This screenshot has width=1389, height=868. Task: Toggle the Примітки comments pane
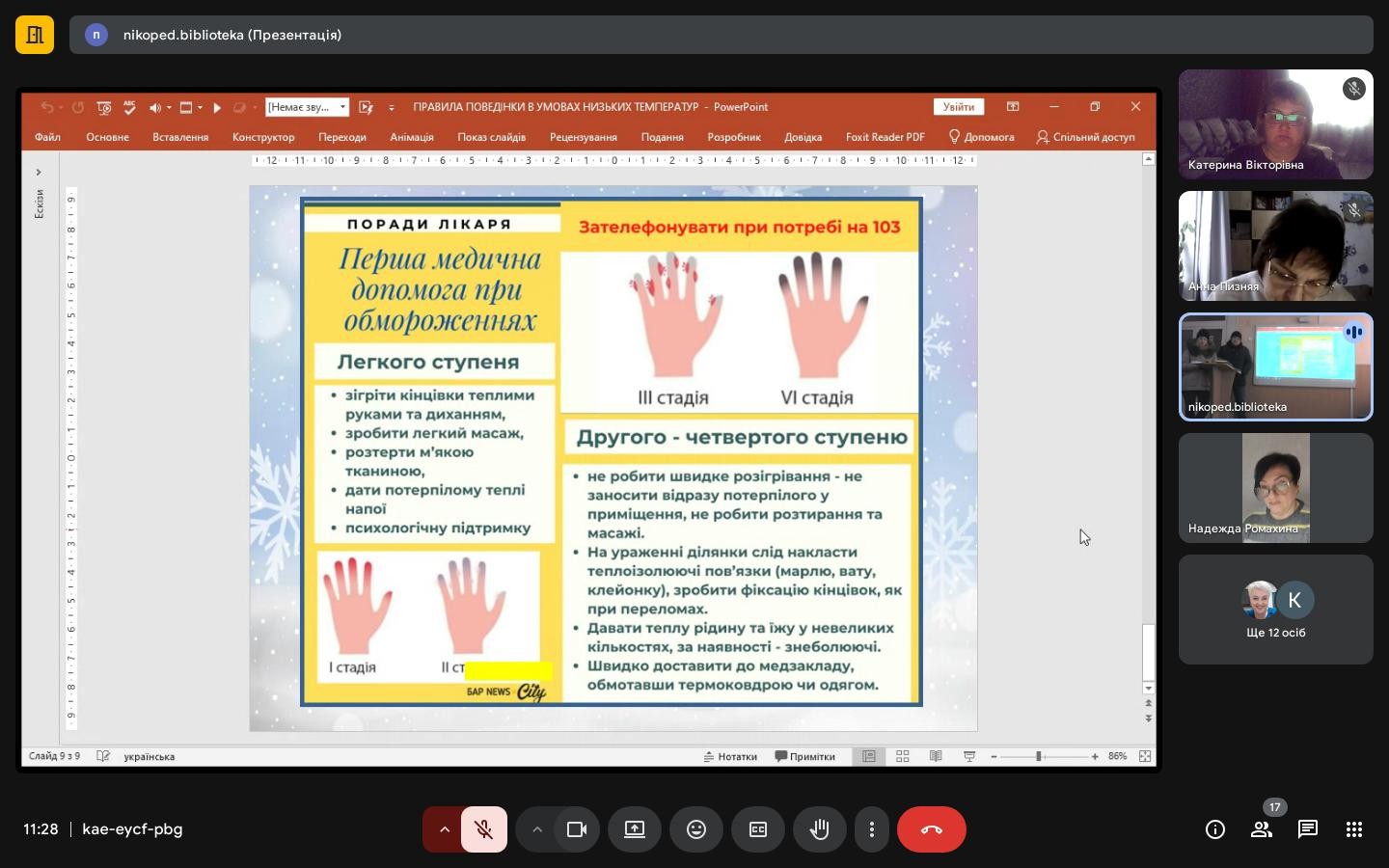(806, 757)
